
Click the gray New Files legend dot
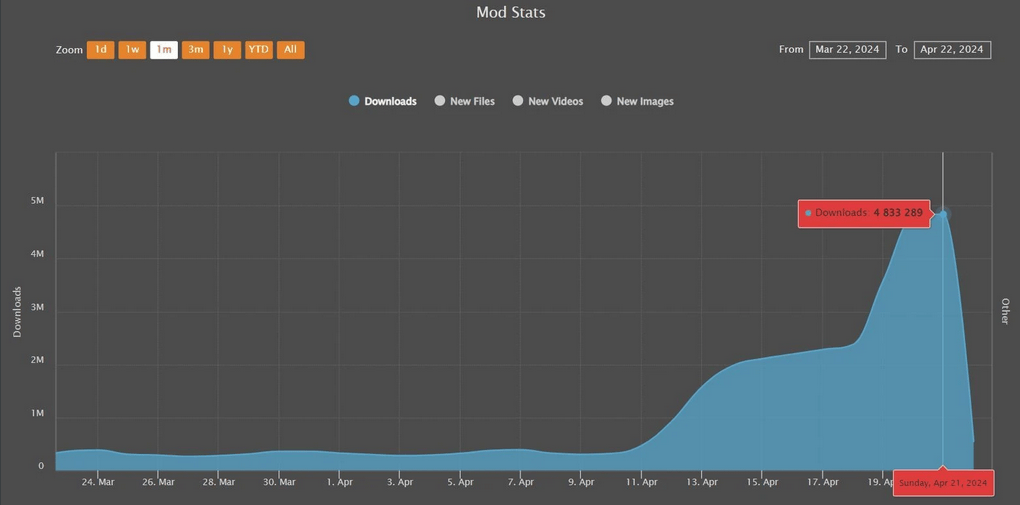439,101
